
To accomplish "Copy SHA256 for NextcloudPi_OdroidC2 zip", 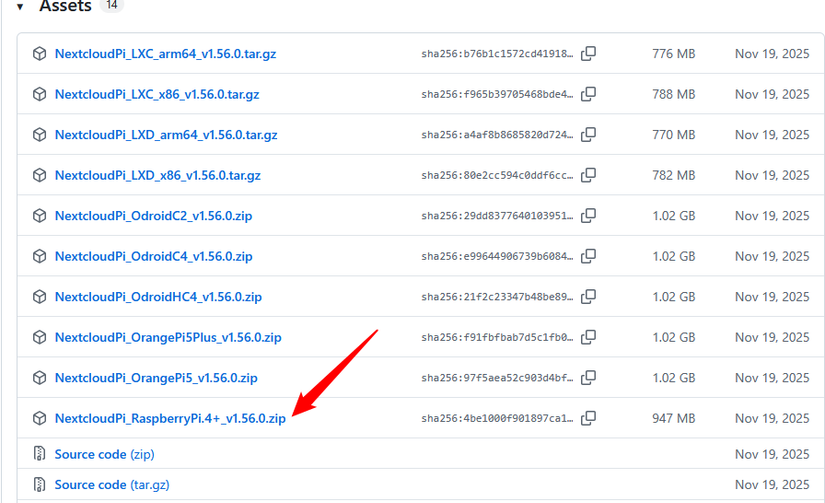I will point(588,216).
